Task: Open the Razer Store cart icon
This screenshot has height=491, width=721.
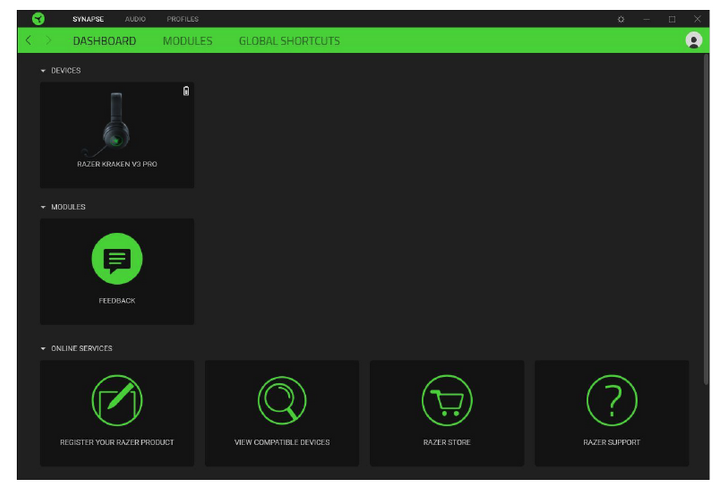Action: click(x=446, y=400)
